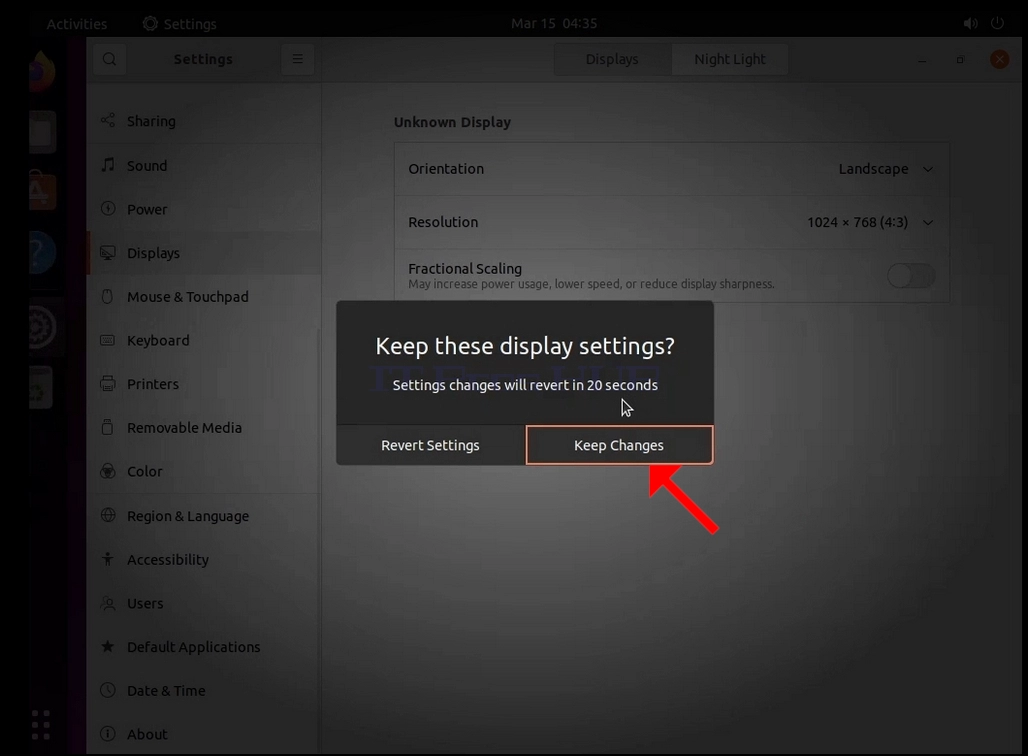Select the Displays monitor icon
Viewport: 1028px width, 756px height.
108,252
